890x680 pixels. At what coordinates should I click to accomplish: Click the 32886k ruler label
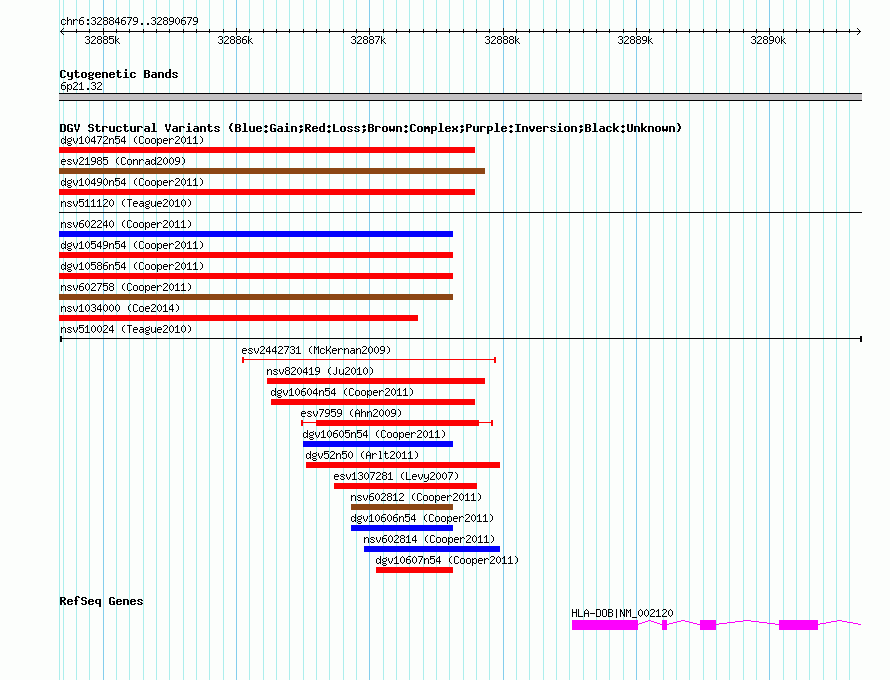[x=235, y=40]
